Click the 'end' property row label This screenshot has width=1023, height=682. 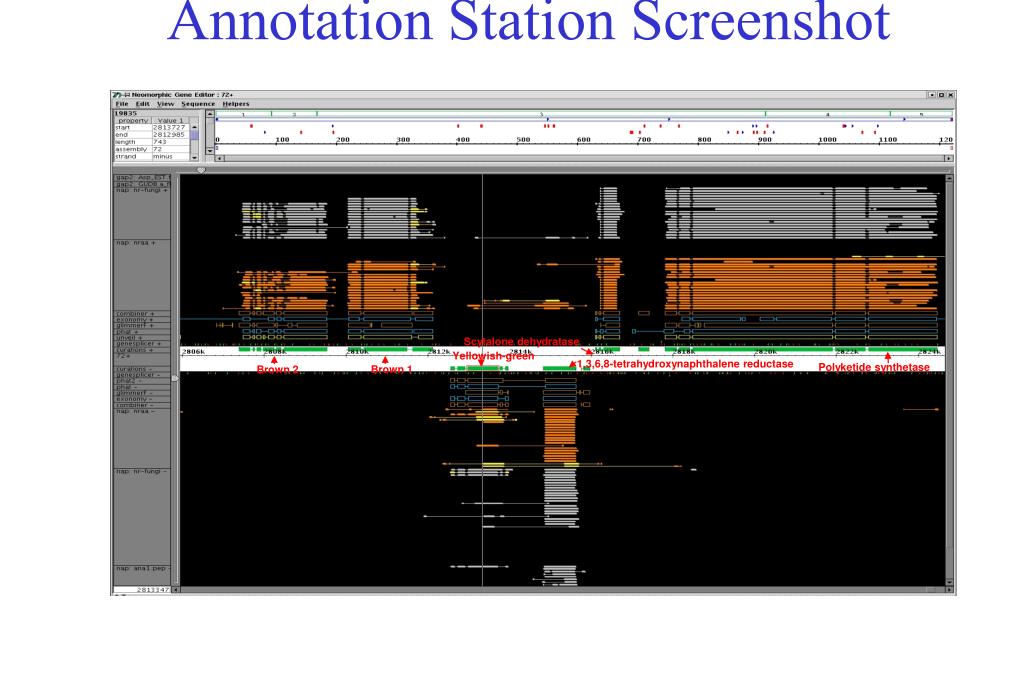coord(133,134)
